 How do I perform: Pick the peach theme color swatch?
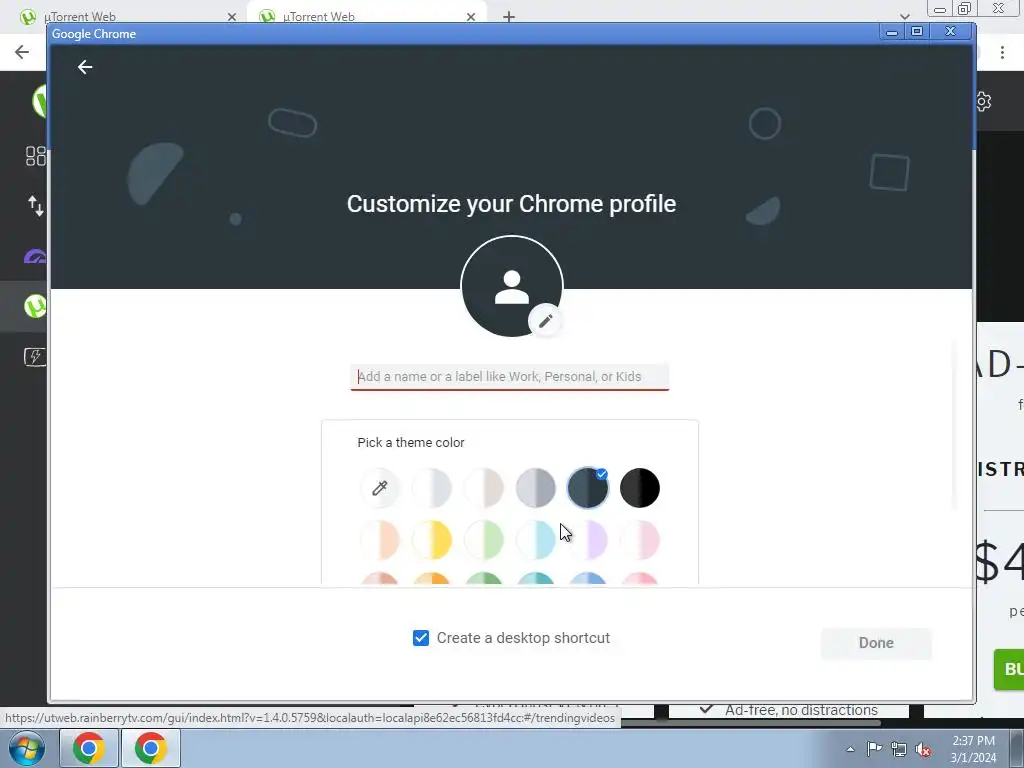[379, 540]
